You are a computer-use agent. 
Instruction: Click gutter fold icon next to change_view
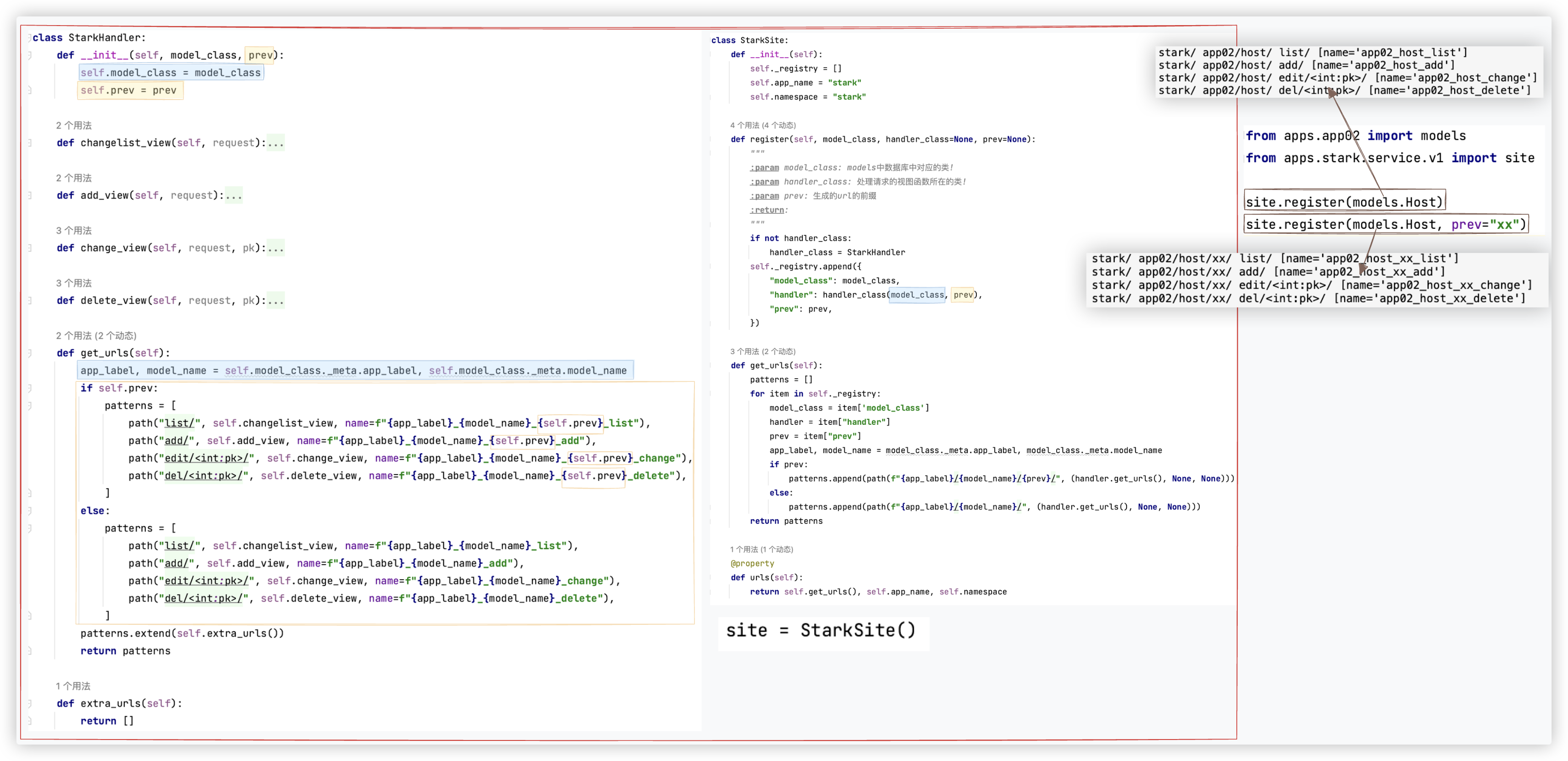click(30, 248)
